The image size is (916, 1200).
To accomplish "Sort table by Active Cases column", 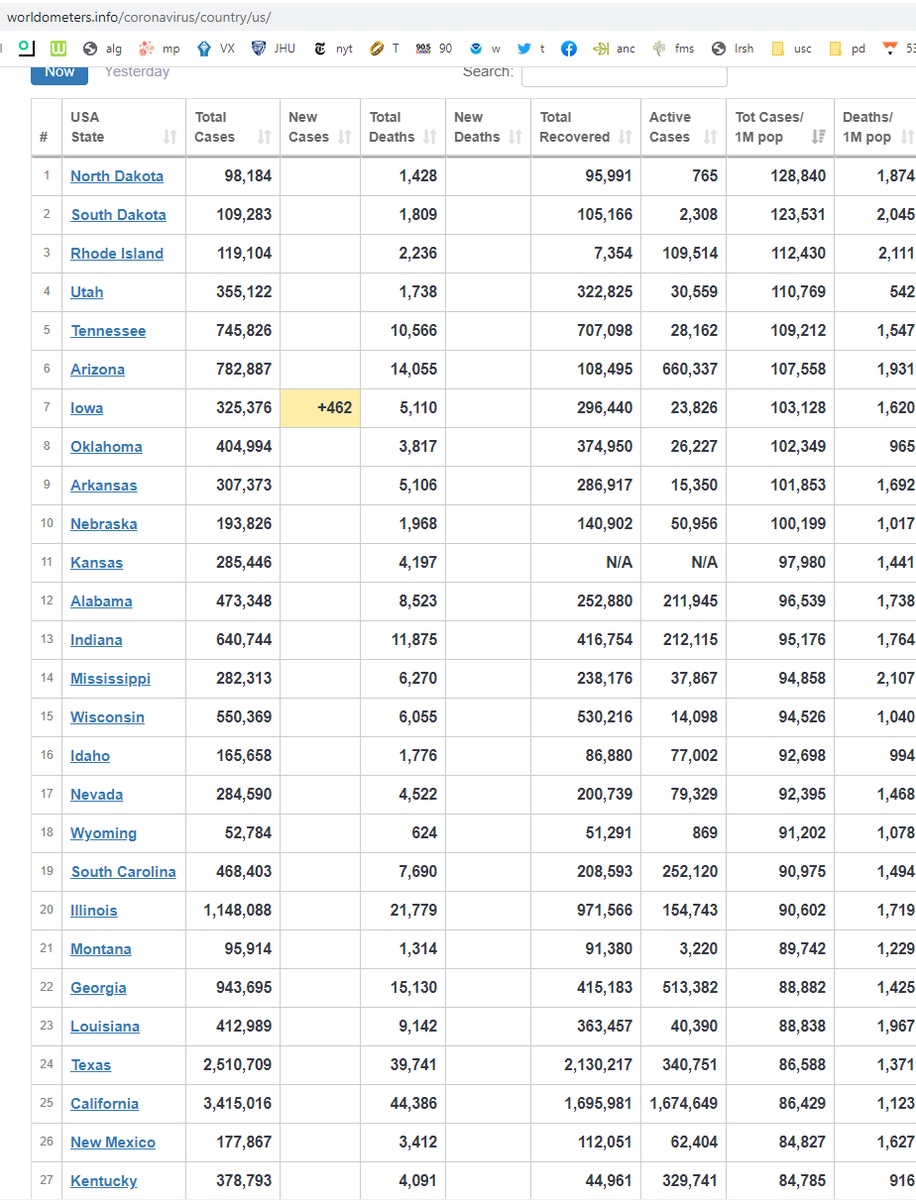I will pos(684,127).
